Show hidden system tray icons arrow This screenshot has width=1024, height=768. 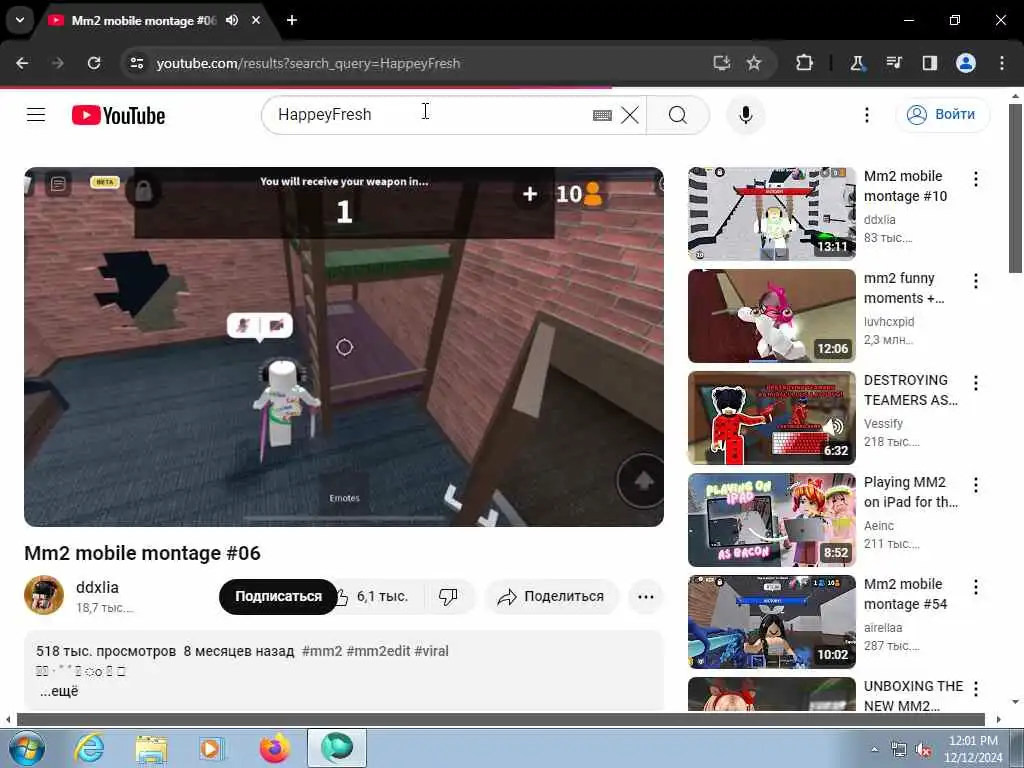pyautogui.click(x=874, y=749)
